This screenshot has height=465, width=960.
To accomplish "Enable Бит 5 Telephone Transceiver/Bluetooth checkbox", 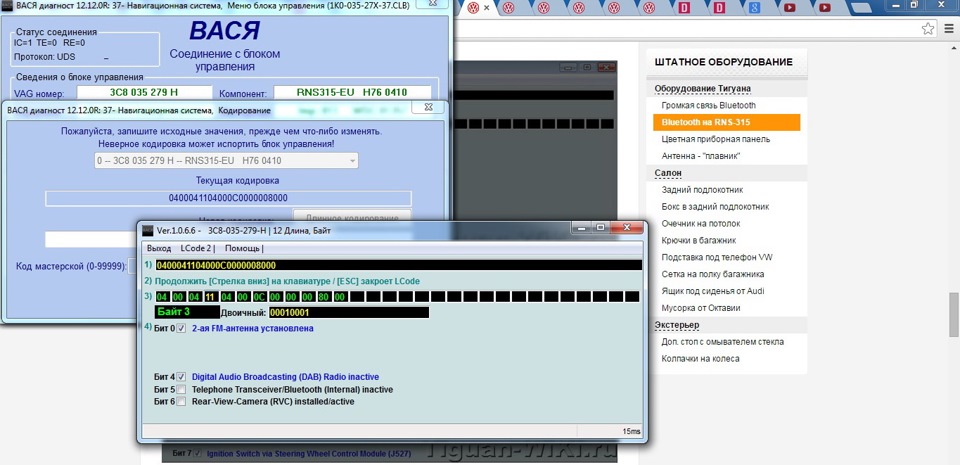I will 181,389.
